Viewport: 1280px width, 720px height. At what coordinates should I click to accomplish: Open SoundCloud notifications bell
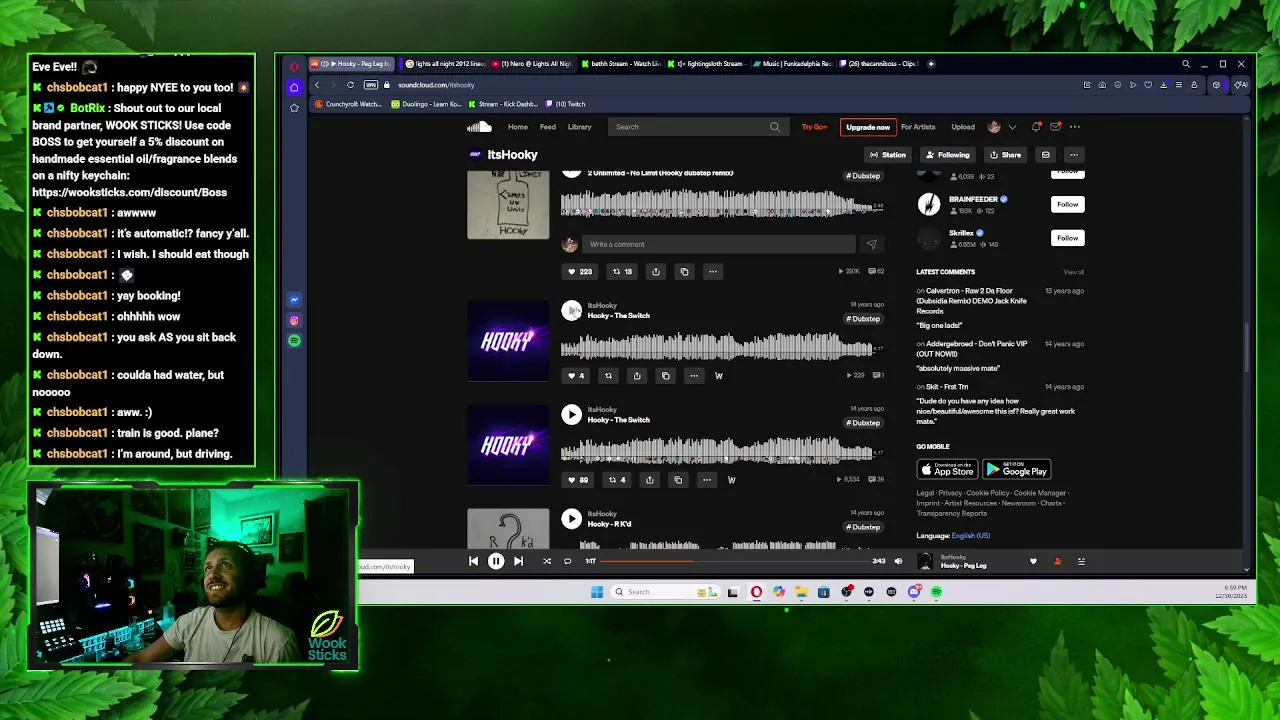tap(1037, 127)
